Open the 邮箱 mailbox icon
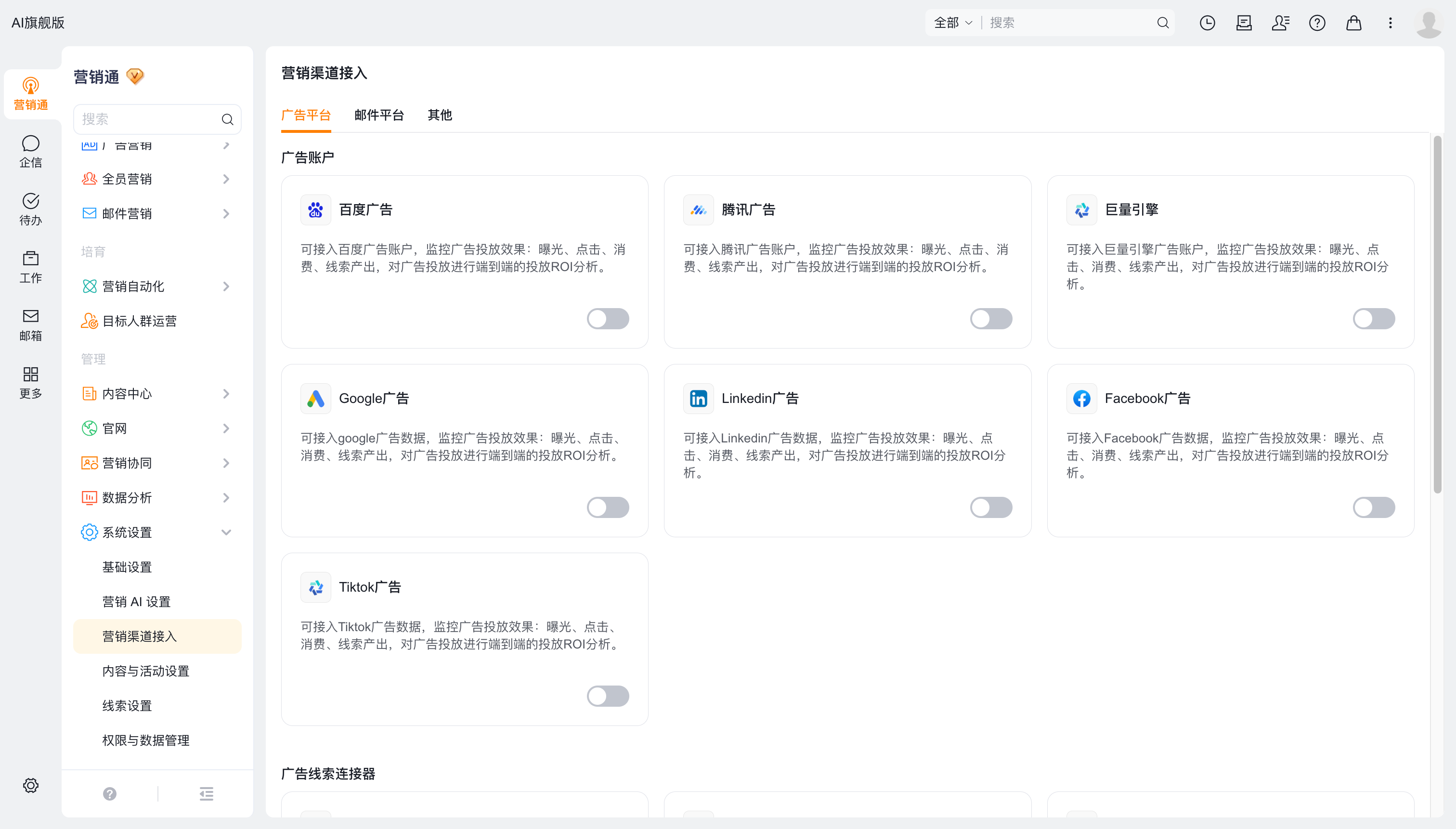 tap(31, 324)
